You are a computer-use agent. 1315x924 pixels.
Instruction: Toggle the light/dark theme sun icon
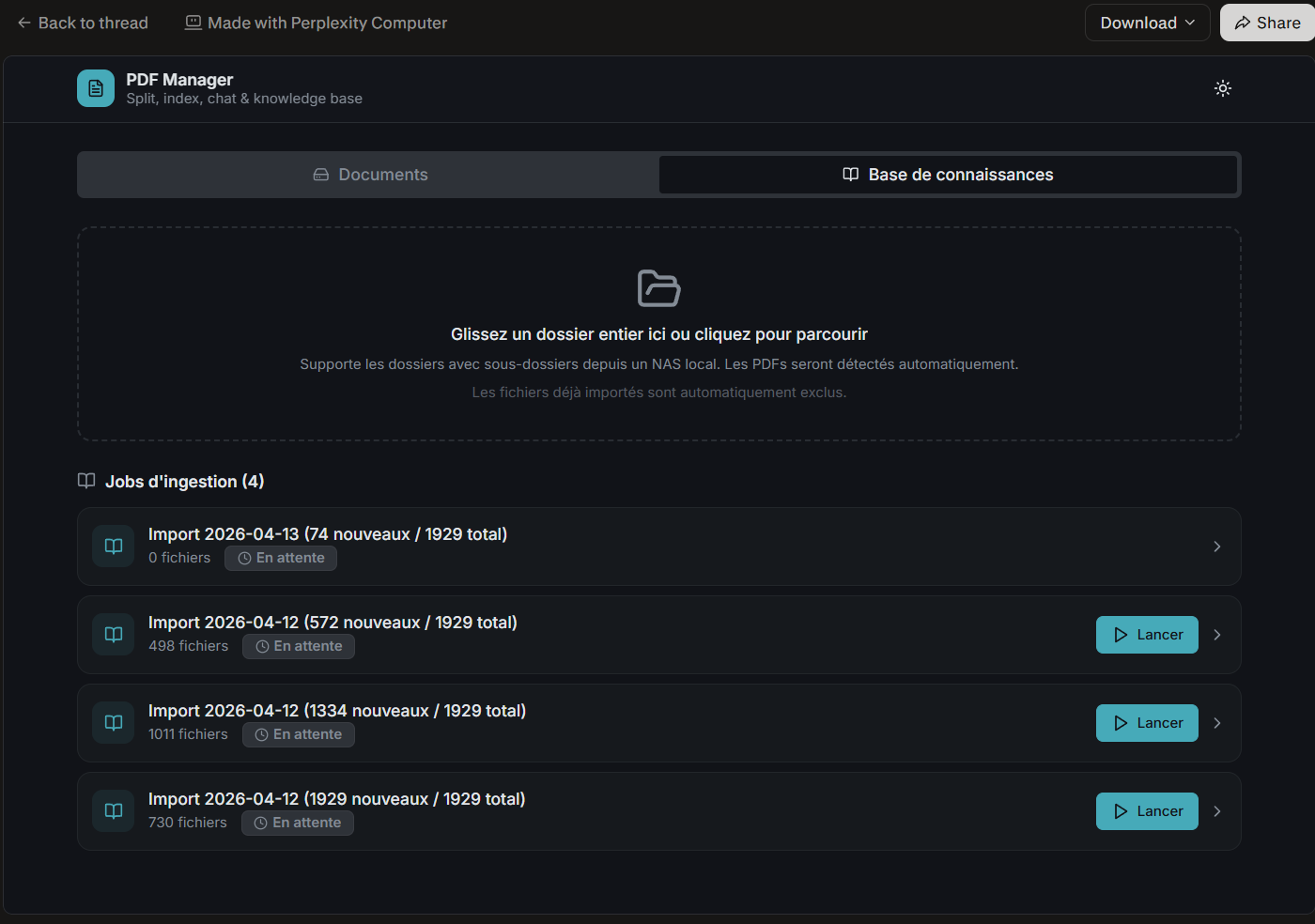tap(1222, 88)
